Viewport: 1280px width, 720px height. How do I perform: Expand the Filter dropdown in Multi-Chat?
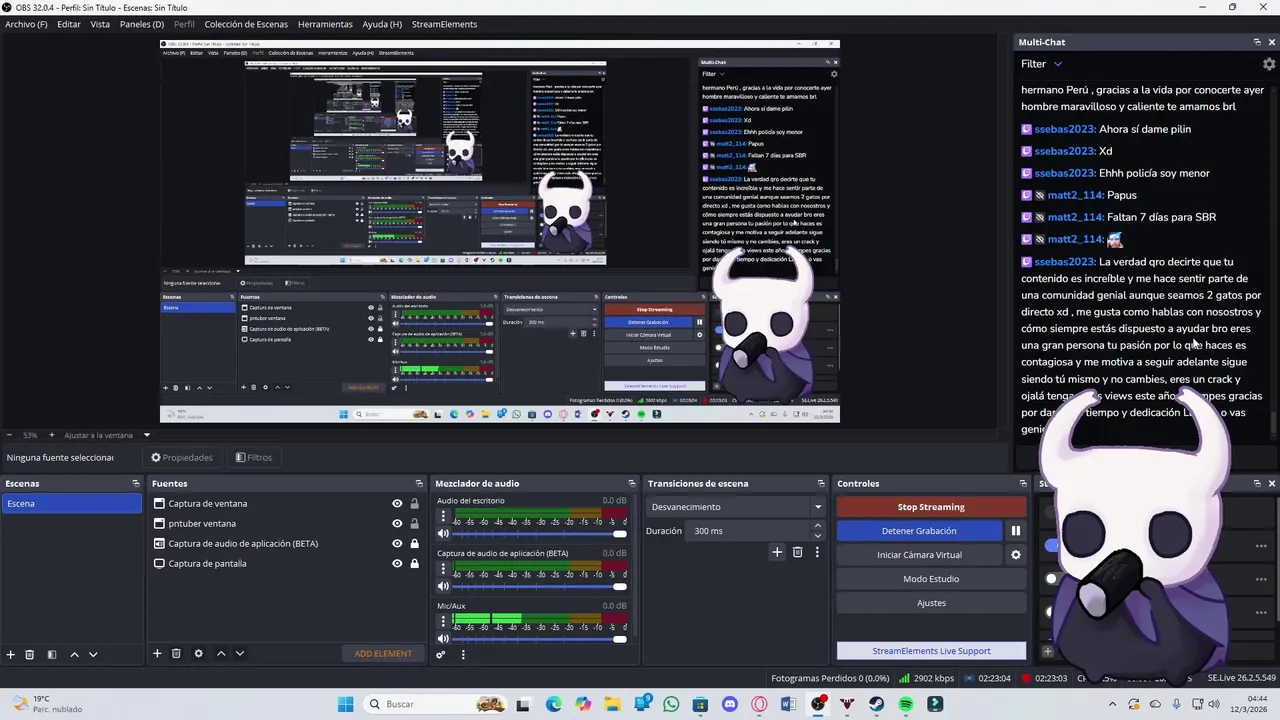(x=1057, y=64)
